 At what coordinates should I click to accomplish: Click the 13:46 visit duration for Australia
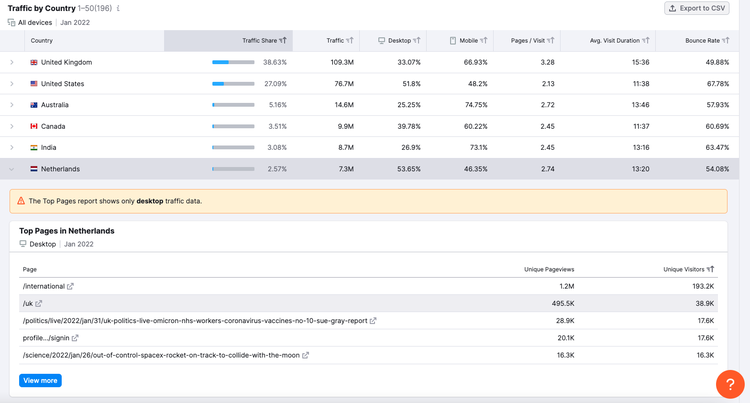(640, 105)
